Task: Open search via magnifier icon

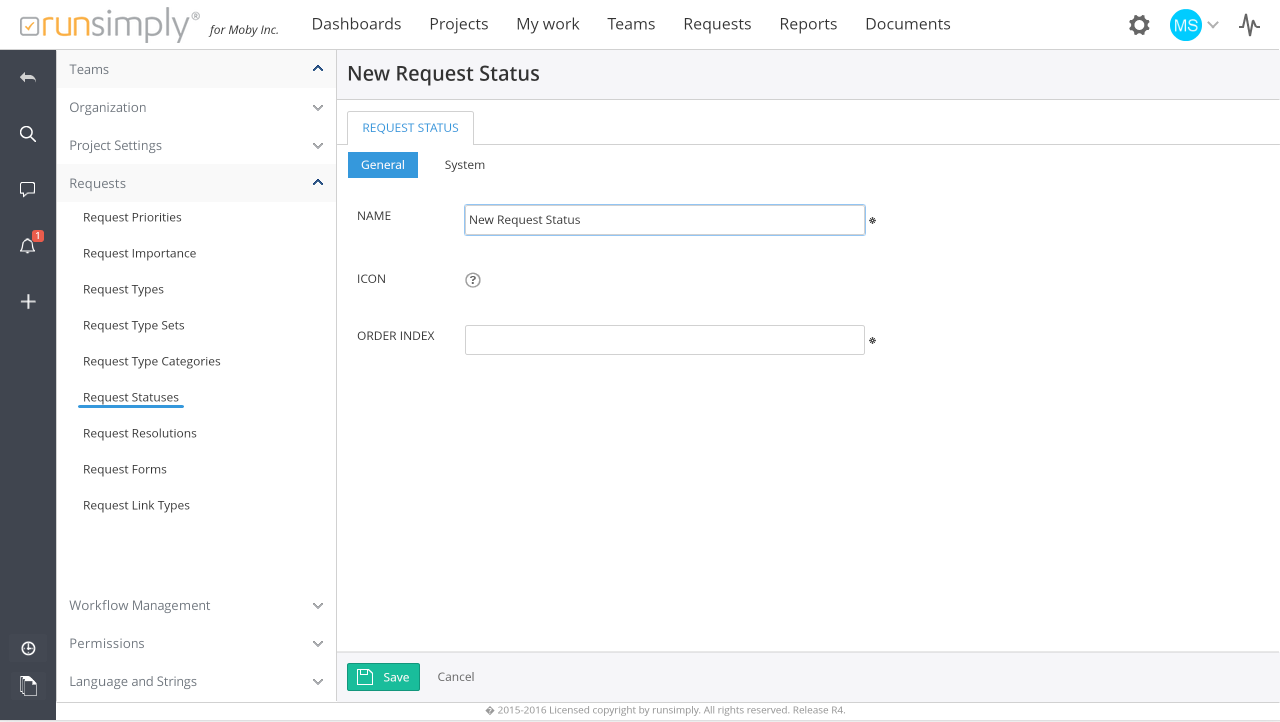Action: coord(28,134)
